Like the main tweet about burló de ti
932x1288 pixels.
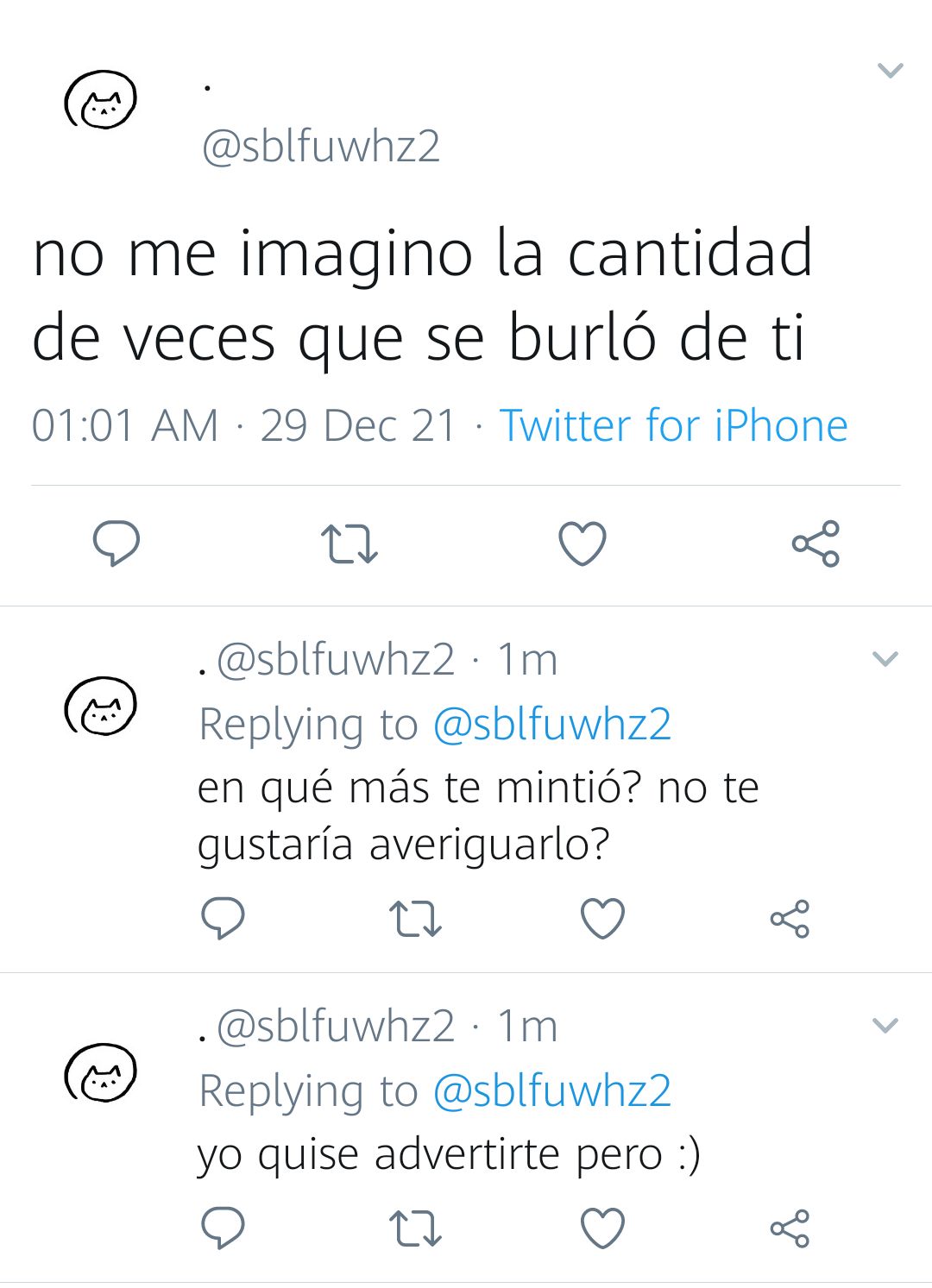(582, 543)
